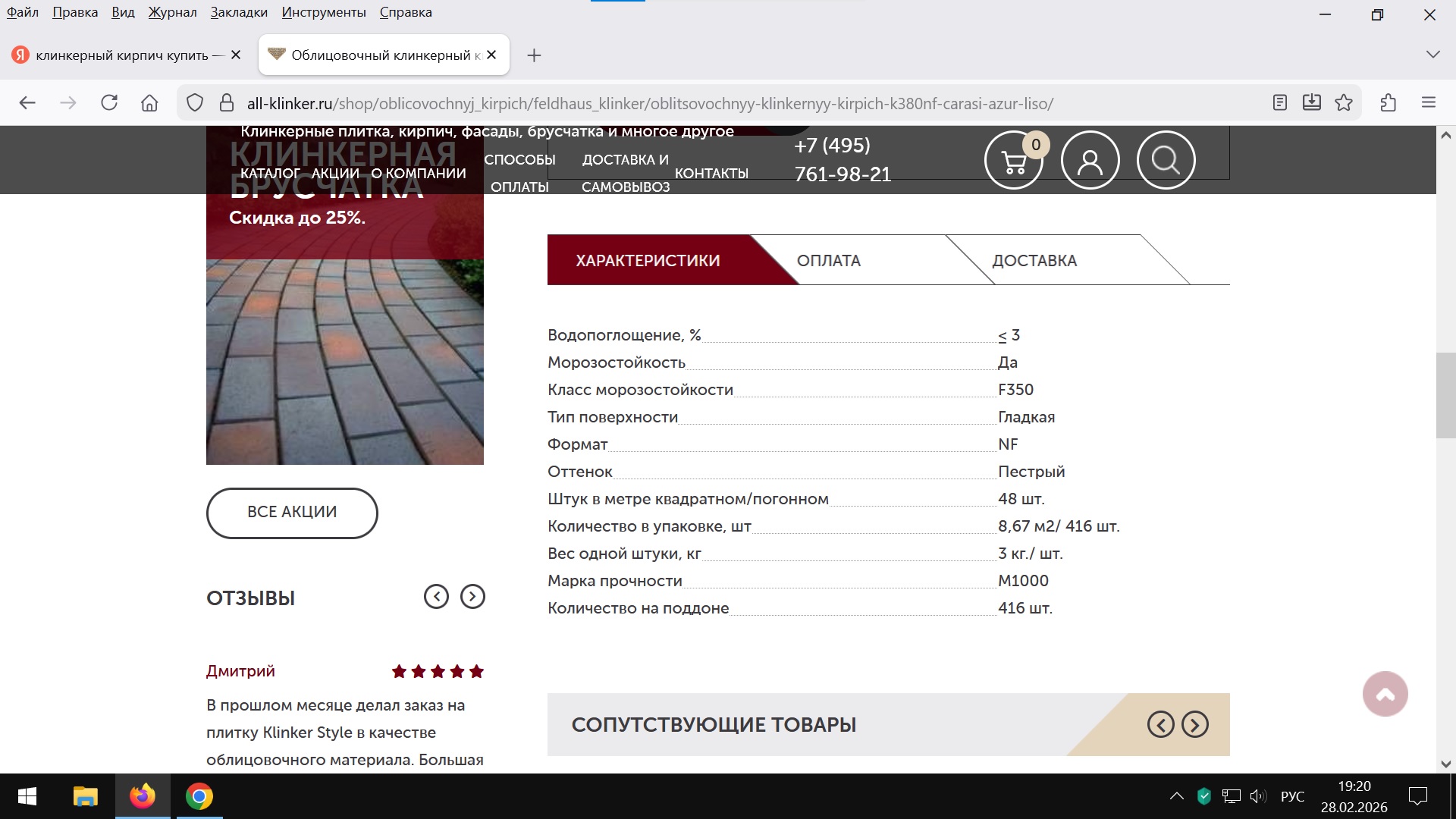The image size is (1456, 819).
Task: Show next review arrow in Отзывы
Action: pos(472,597)
